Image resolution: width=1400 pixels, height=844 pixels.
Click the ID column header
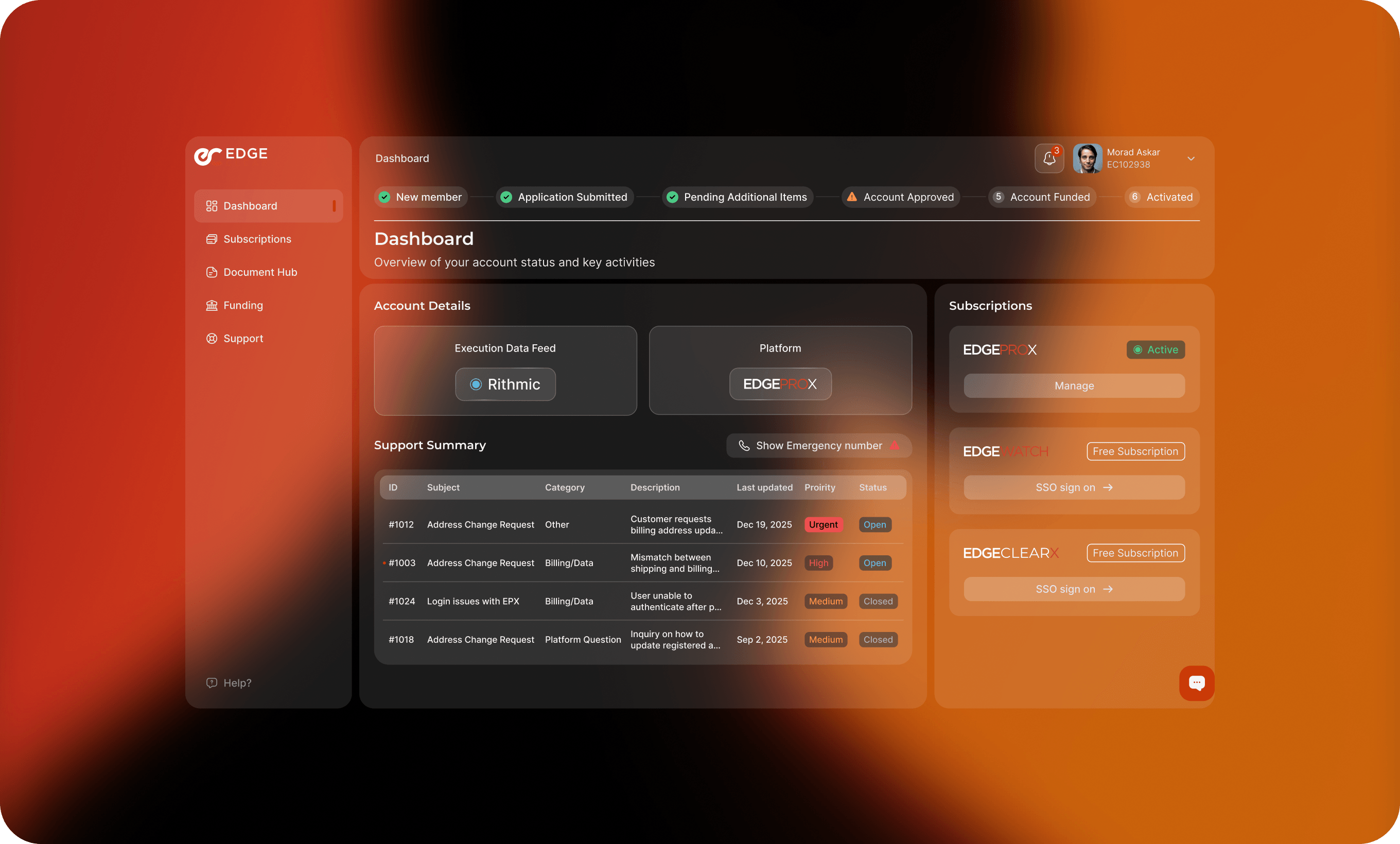pos(393,487)
